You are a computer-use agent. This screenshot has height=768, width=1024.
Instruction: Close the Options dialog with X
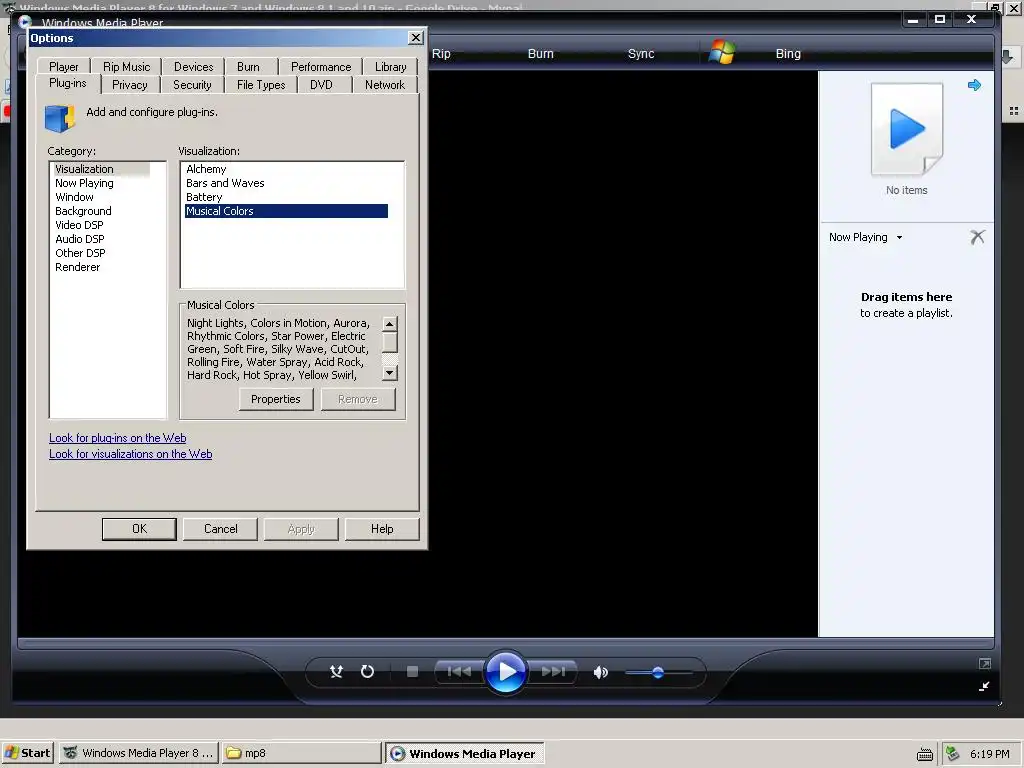415,38
